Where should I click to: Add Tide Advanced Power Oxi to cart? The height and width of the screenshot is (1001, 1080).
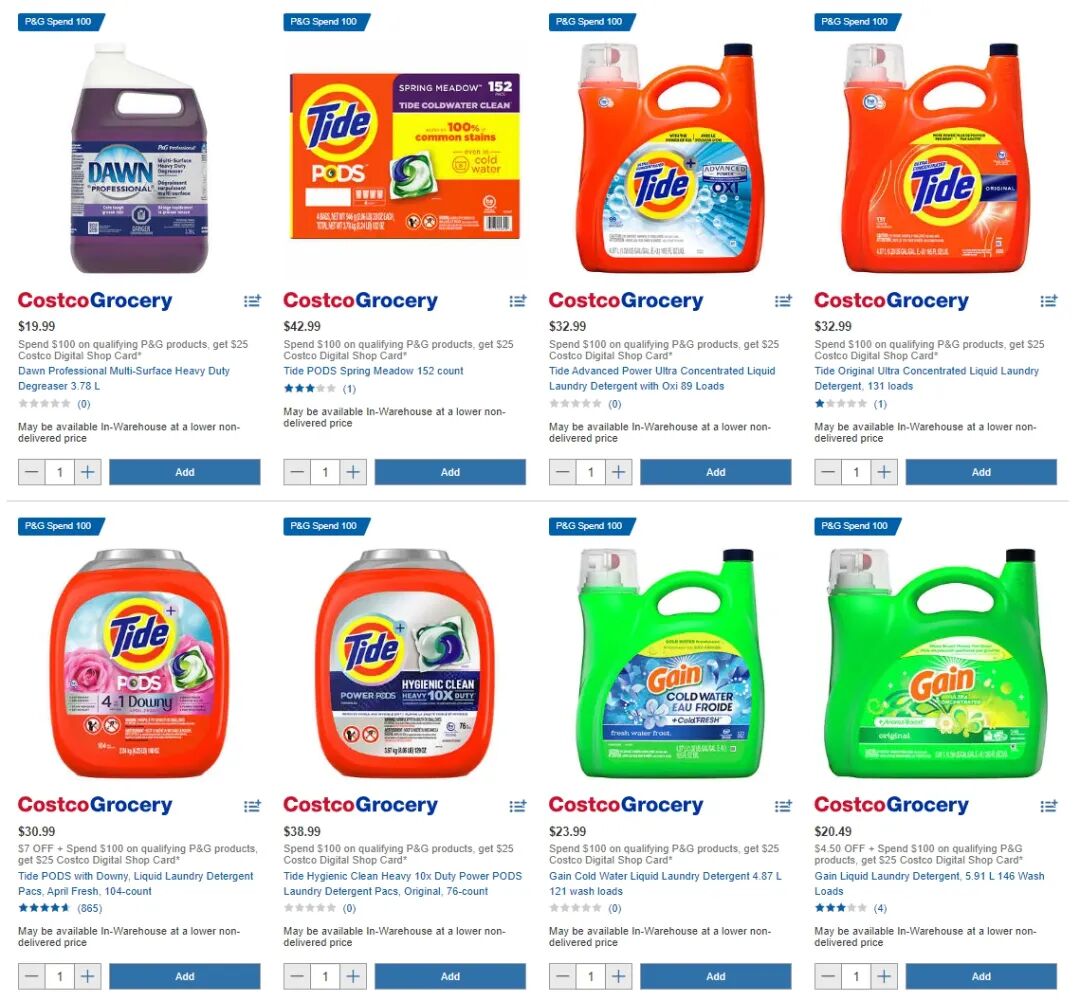coord(716,472)
